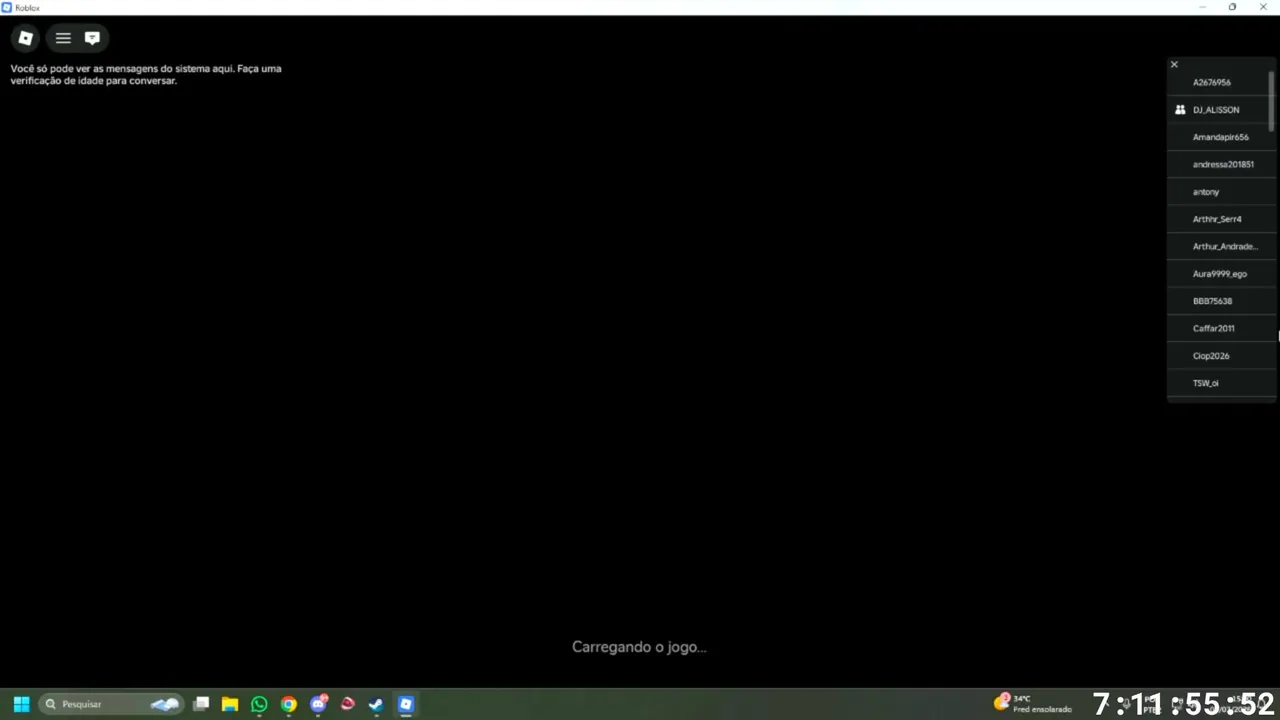
Task: Click the Roblox icon in the taskbar
Action: point(406,704)
